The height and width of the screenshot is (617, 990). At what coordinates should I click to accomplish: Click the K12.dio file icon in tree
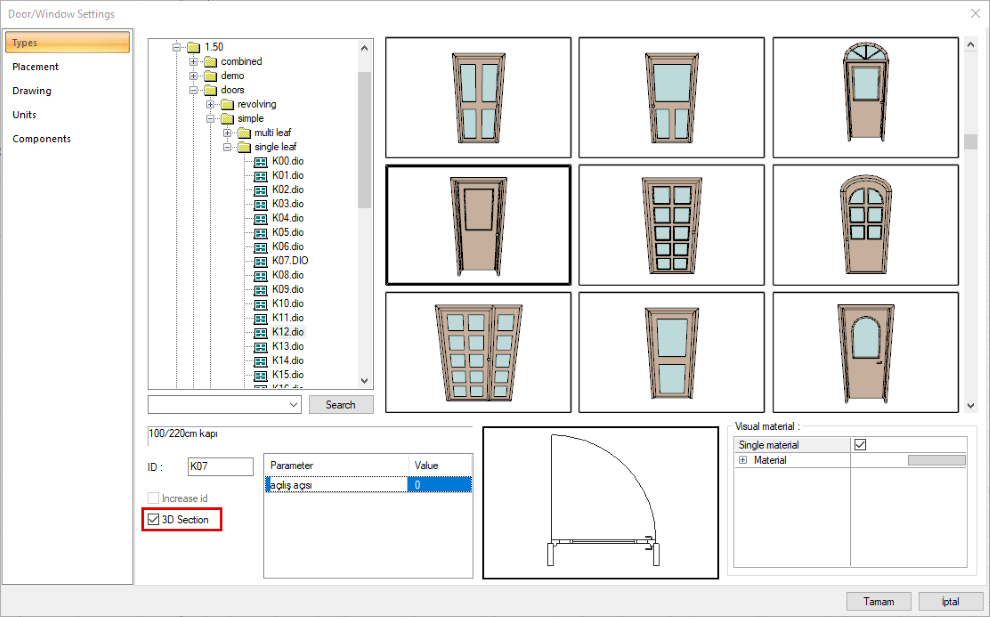coord(261,331)
